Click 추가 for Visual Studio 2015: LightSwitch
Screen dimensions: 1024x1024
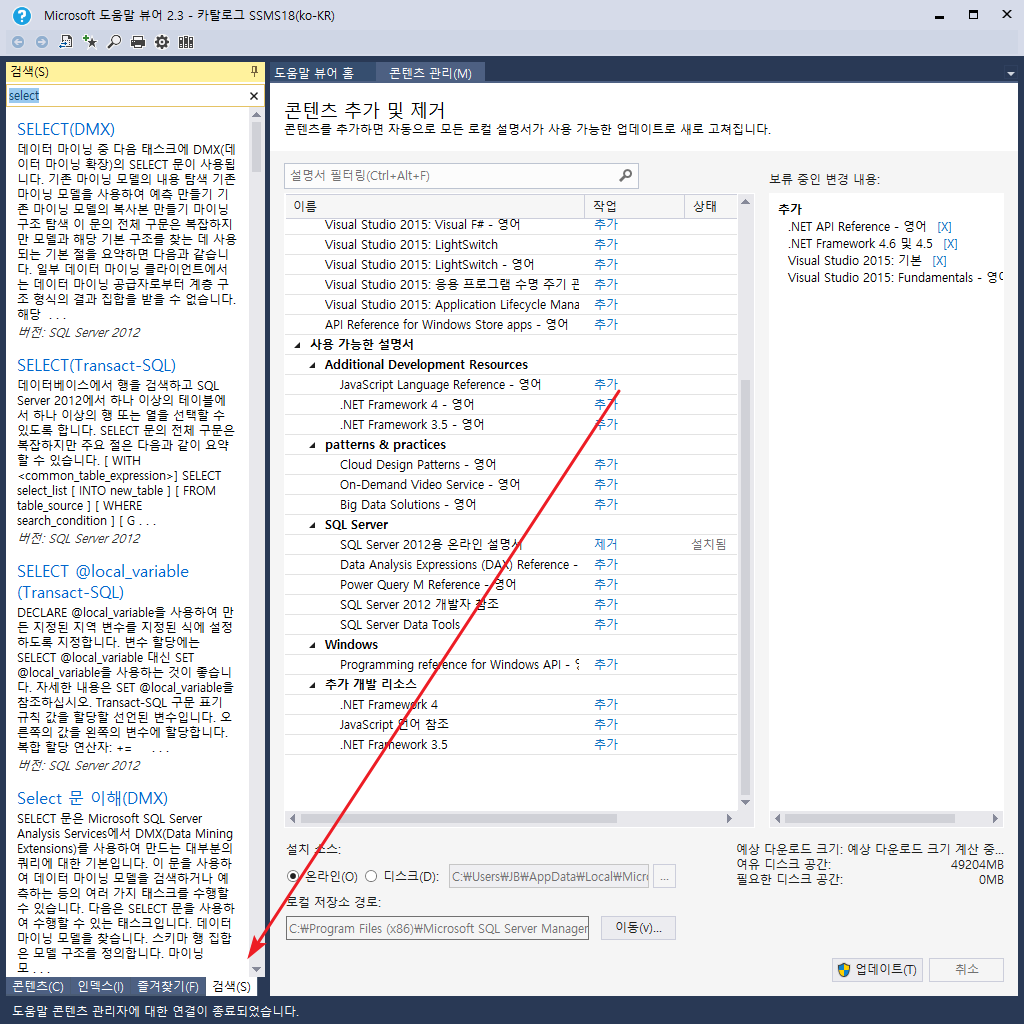[x=605, y=244]
